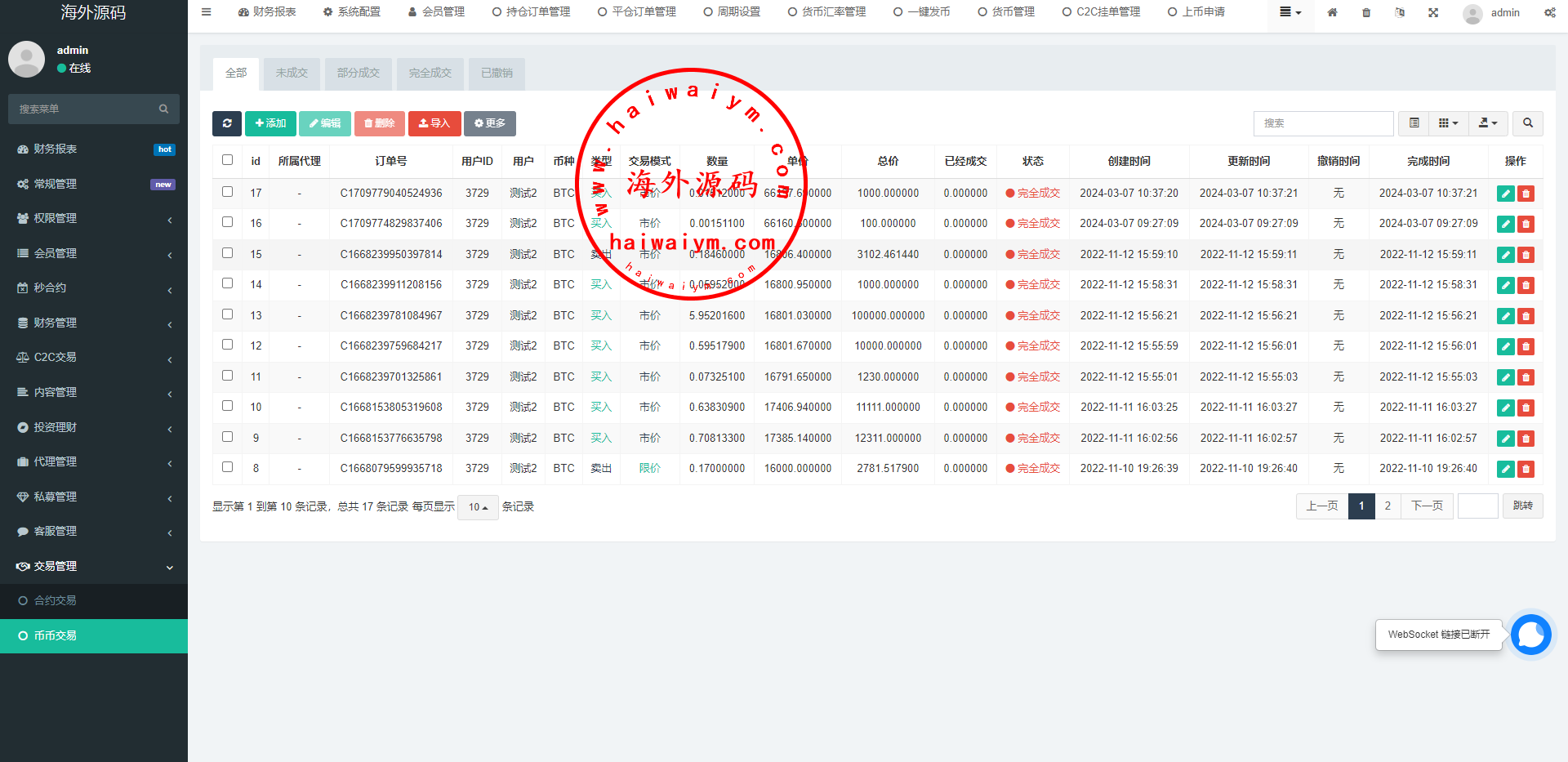Viewport: 1568px width, 762px height.
Task: Click the green 添加 button
Action: point(270,123)
